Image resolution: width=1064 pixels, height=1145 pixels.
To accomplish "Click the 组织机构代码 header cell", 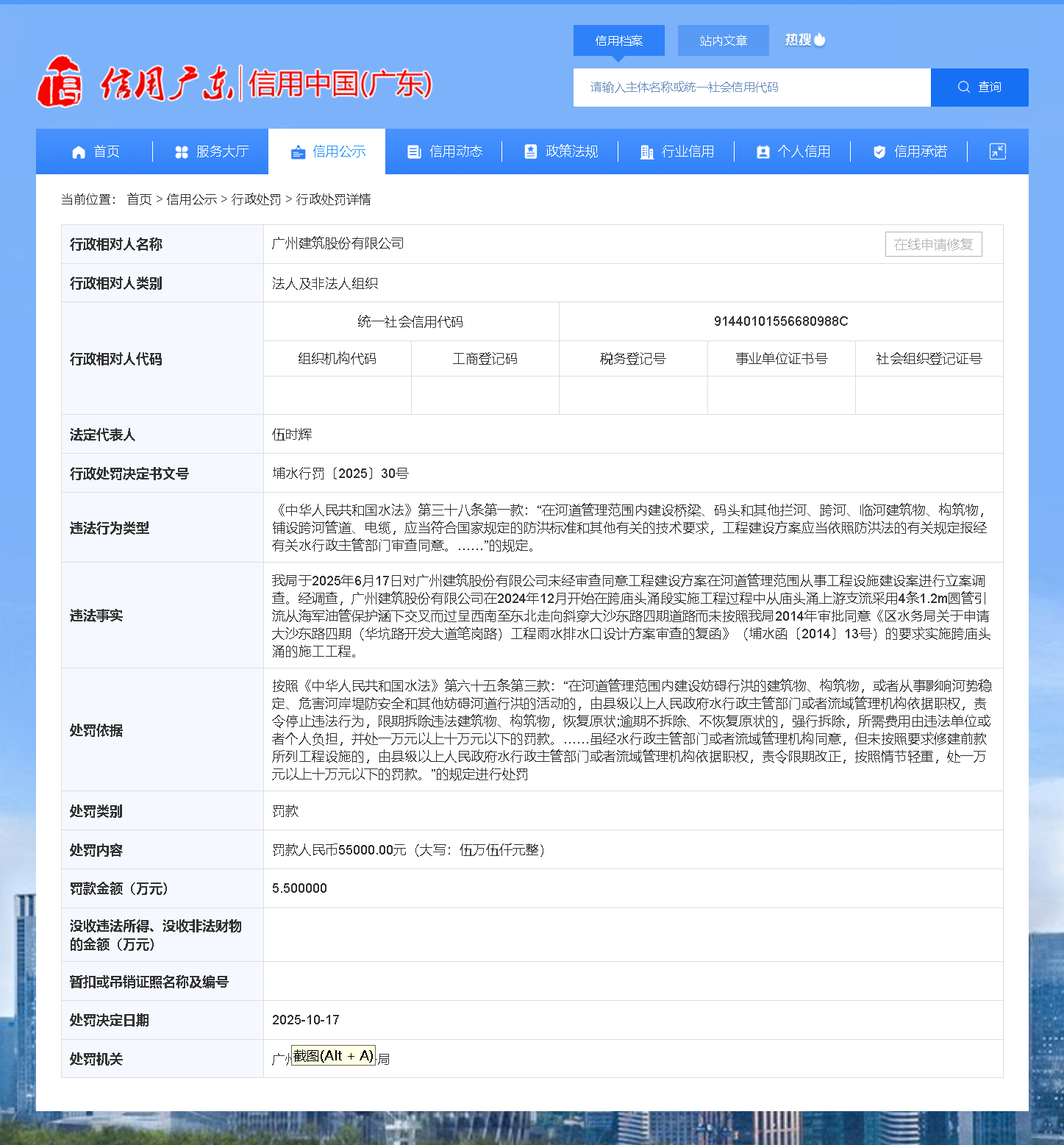I will click(338, 359).
